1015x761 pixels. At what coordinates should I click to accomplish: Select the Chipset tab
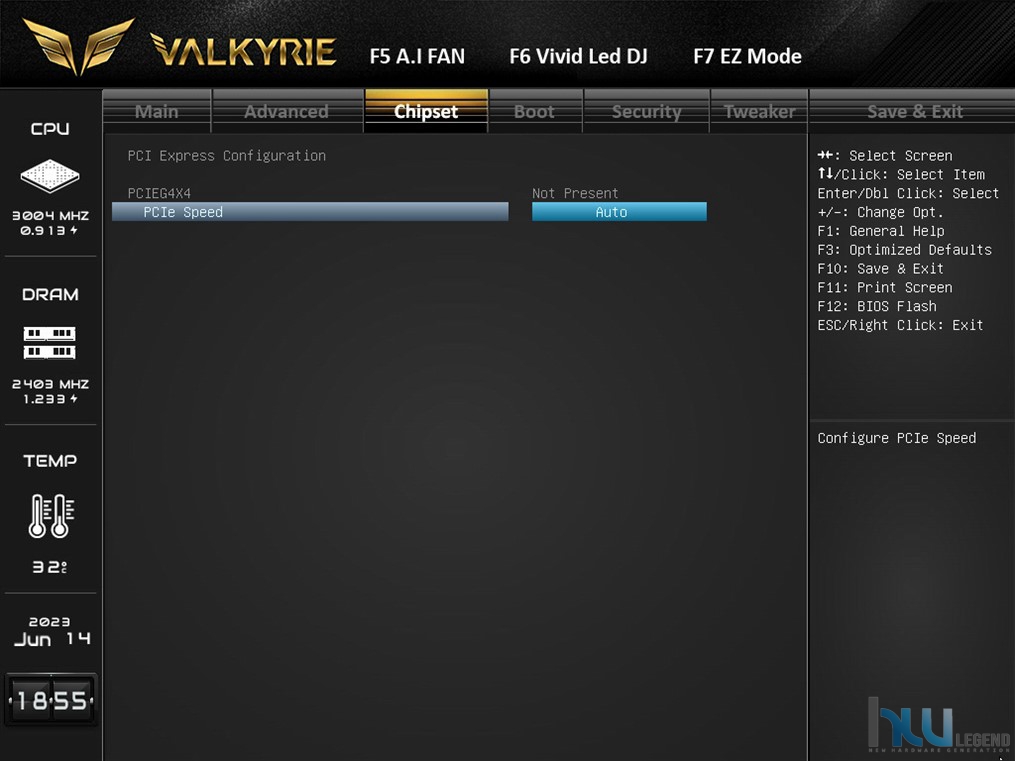click(426, 111)
